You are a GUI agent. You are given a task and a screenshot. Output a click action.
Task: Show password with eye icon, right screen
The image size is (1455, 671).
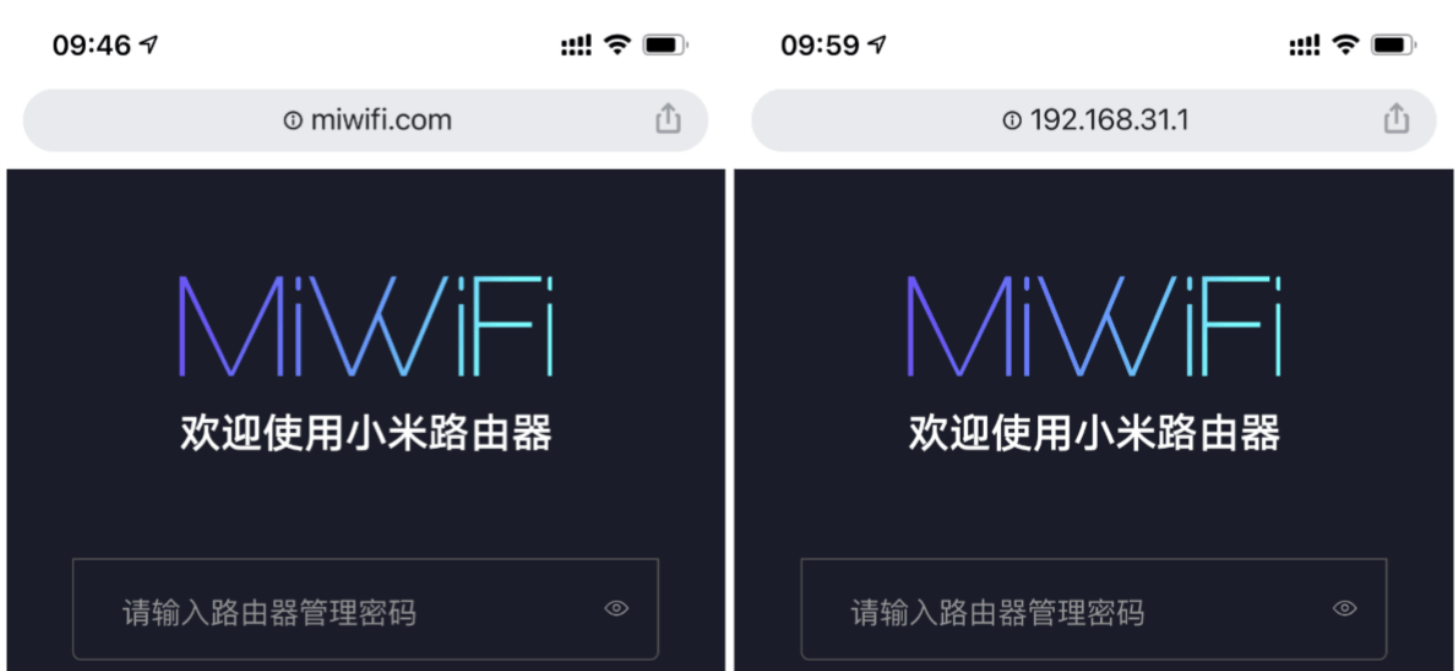tap(1345, 608)
